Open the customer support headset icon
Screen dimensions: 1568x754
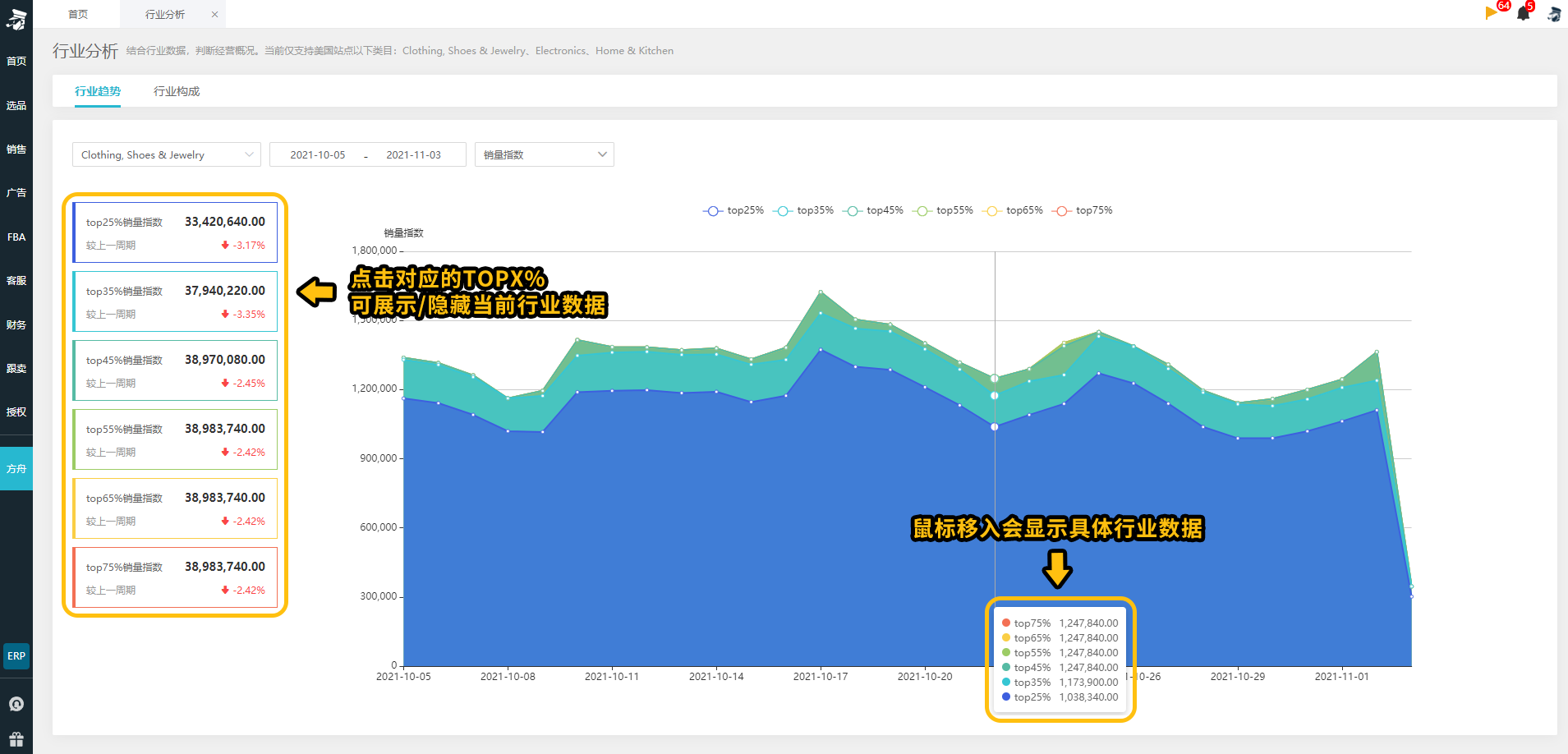coord(16,704)
